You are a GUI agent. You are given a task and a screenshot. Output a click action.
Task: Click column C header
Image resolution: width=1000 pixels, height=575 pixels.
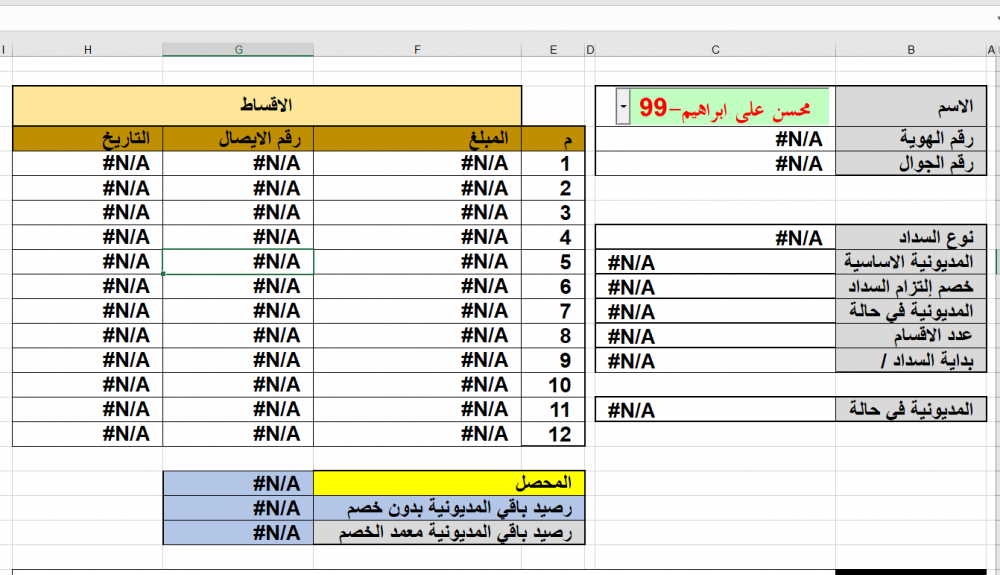tap(715, 49)
